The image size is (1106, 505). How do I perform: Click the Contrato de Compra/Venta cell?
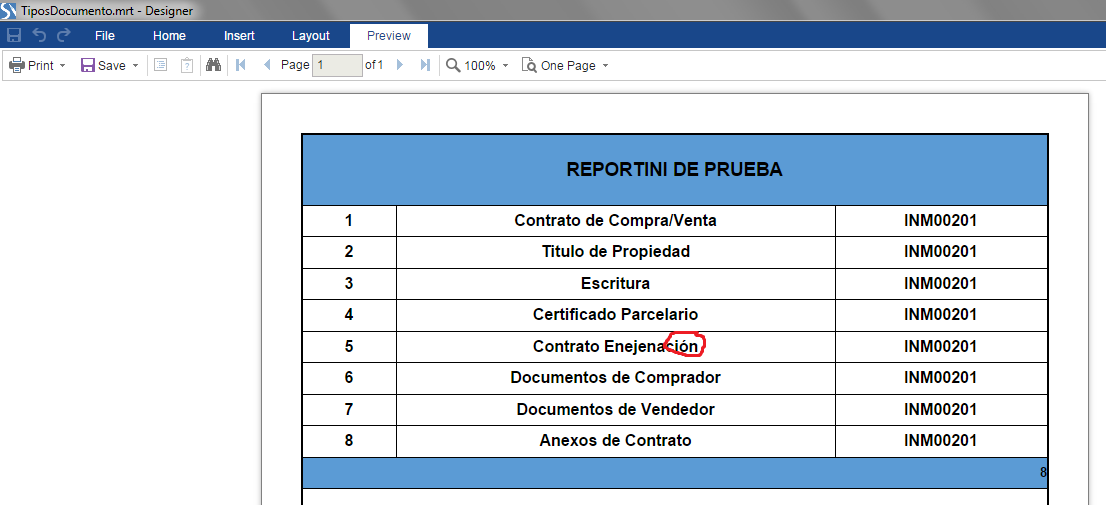tap(616, 221)
